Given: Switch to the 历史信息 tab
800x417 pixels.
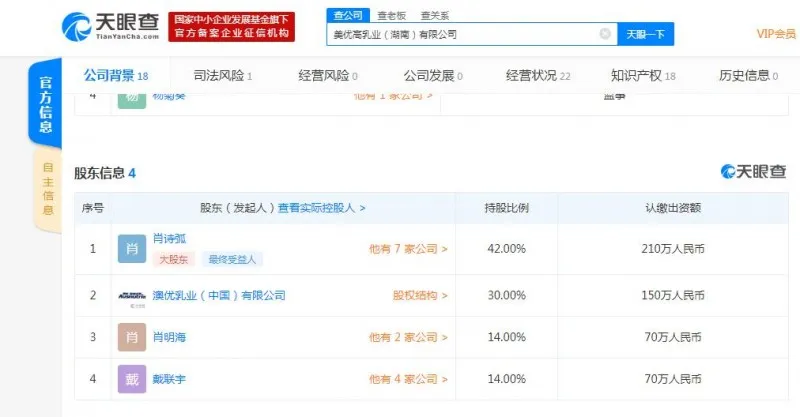Looking at the screenshot, I should [748, 76].
